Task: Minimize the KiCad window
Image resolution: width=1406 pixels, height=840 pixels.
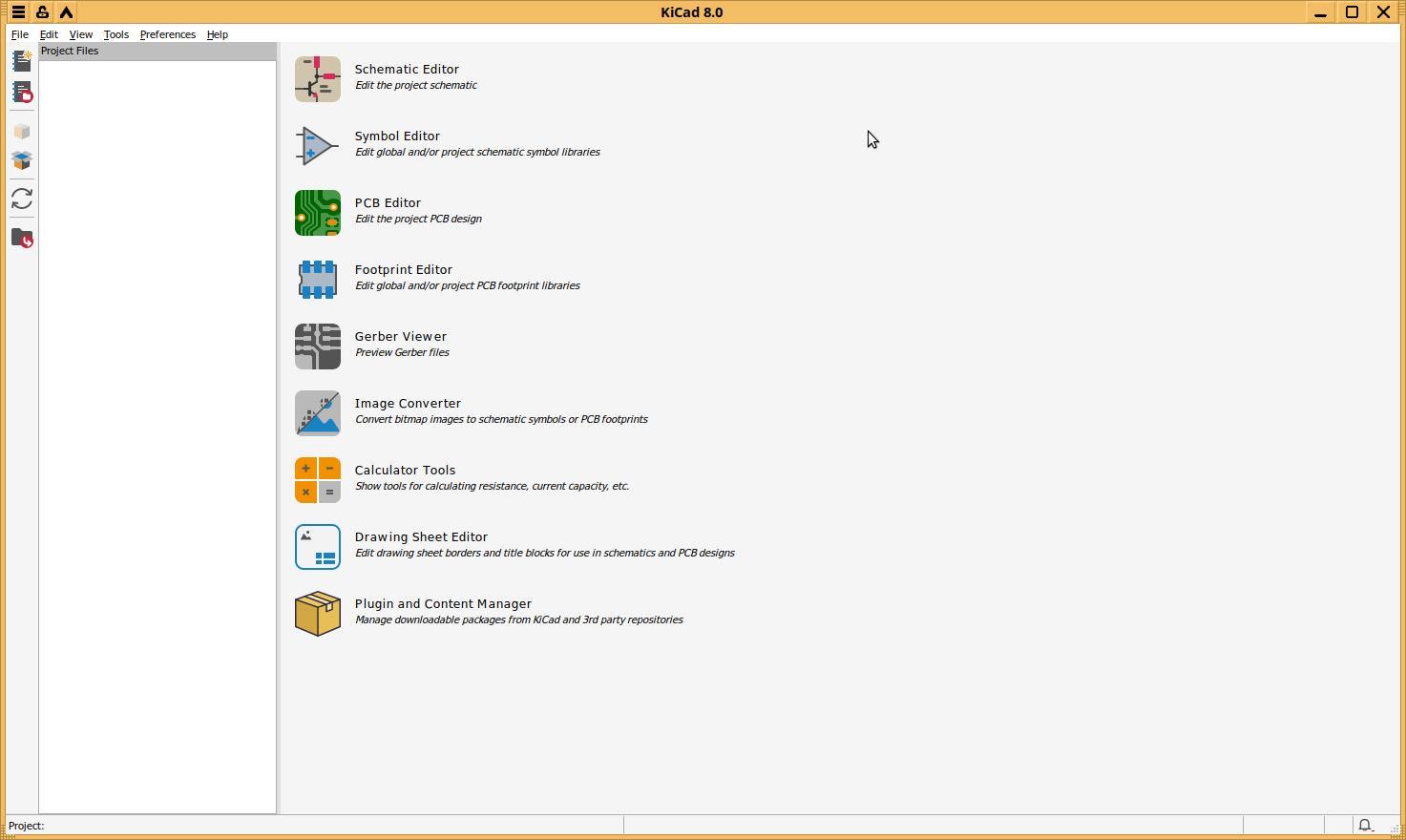Action: 1320,12
